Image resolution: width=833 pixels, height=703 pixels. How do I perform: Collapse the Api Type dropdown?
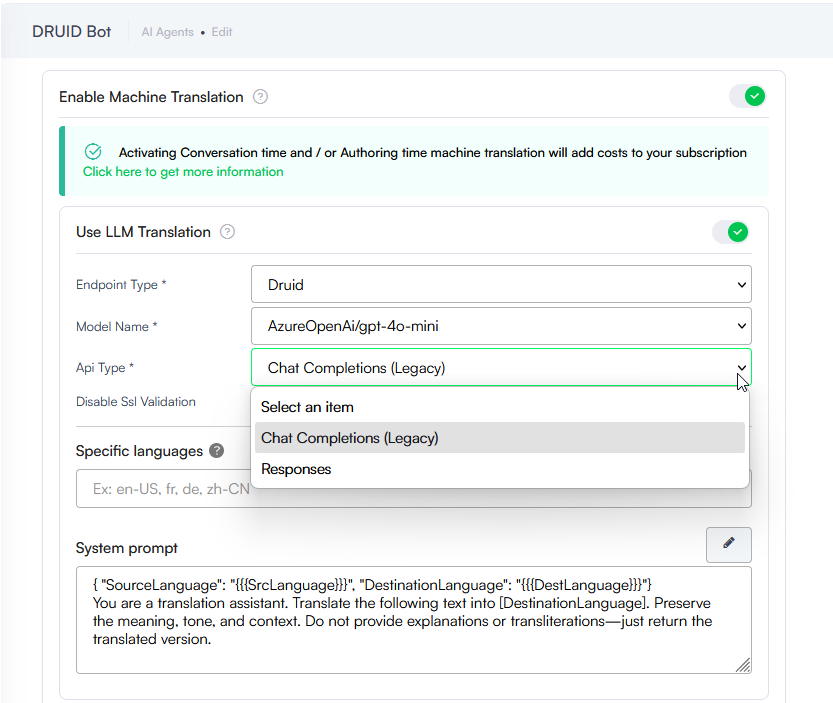pyautogui.click(x=500, y=368)
